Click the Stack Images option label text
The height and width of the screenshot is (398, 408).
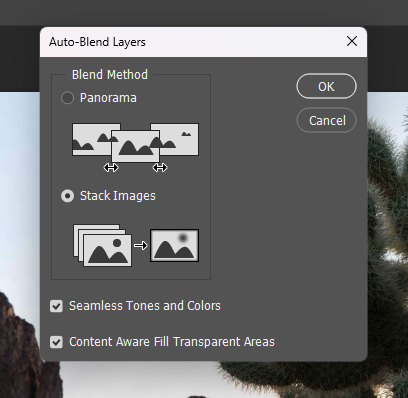(x=118, y=196)
